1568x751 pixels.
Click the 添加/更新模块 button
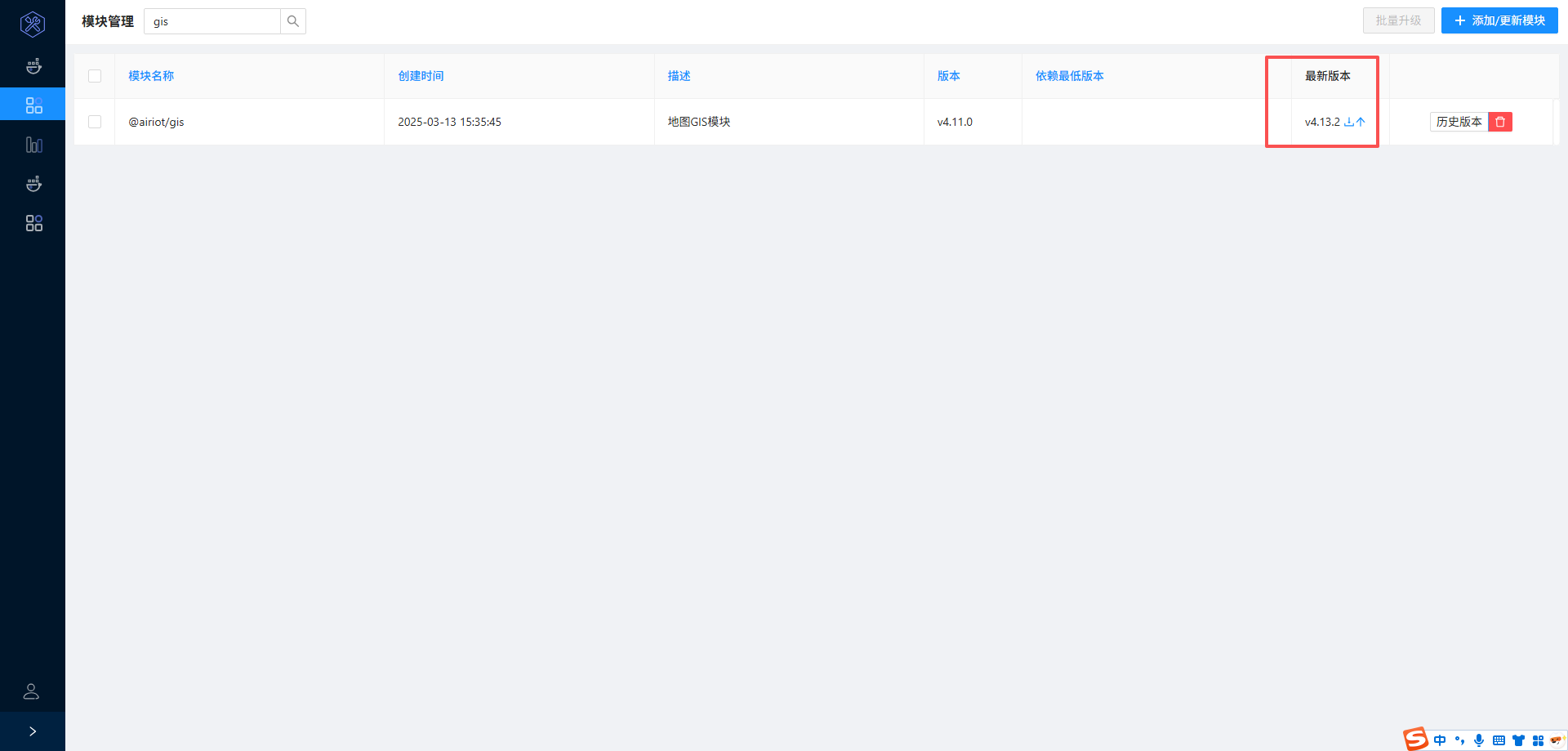coord(1499,20)
